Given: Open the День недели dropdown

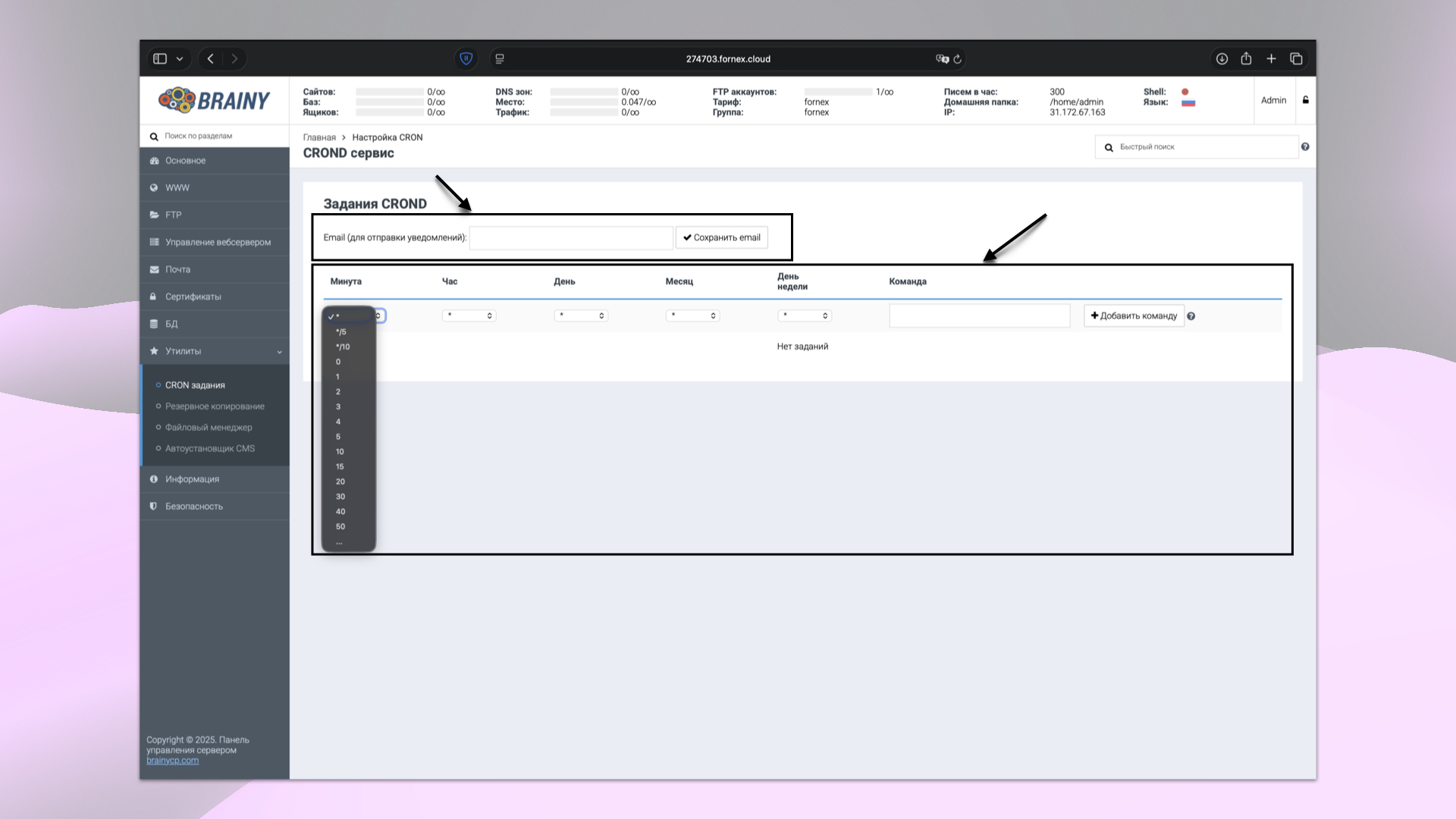Looking at the screenshot, I should (804, 315).
